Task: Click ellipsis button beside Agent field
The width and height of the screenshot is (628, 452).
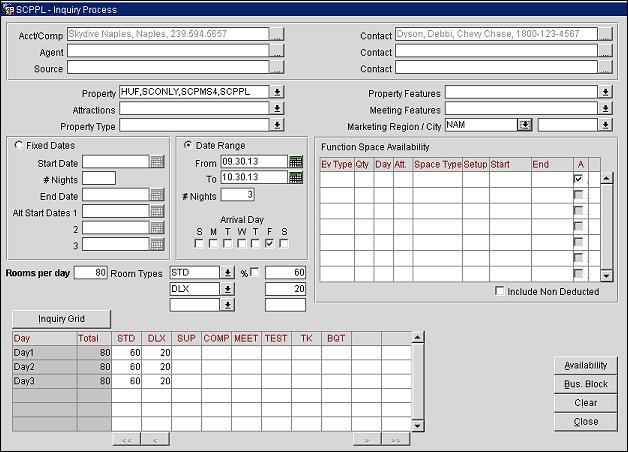Action: 277,52
